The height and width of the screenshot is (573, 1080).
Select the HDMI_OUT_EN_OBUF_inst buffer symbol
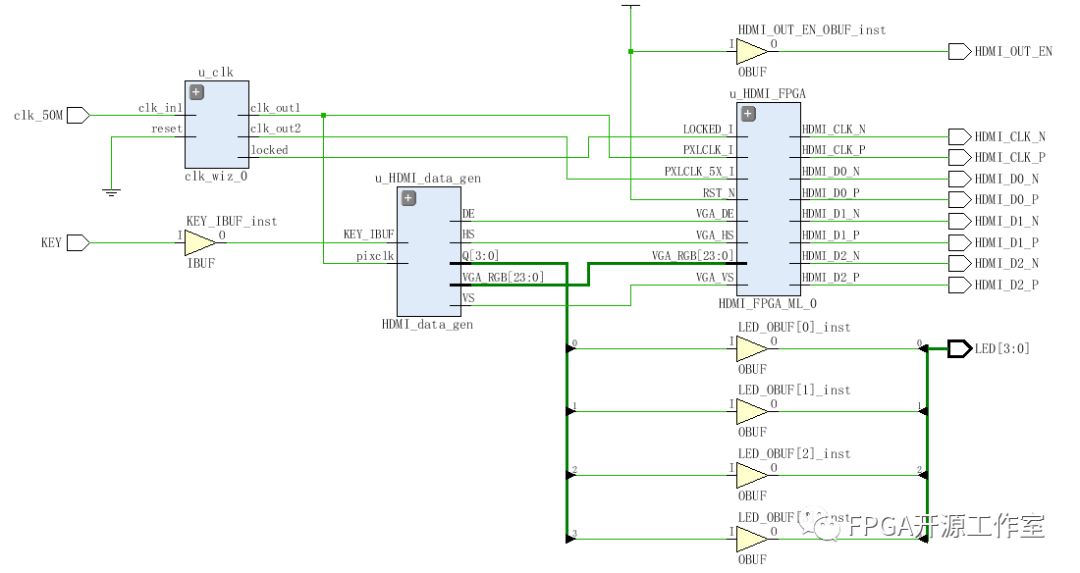tap(751, 51)
